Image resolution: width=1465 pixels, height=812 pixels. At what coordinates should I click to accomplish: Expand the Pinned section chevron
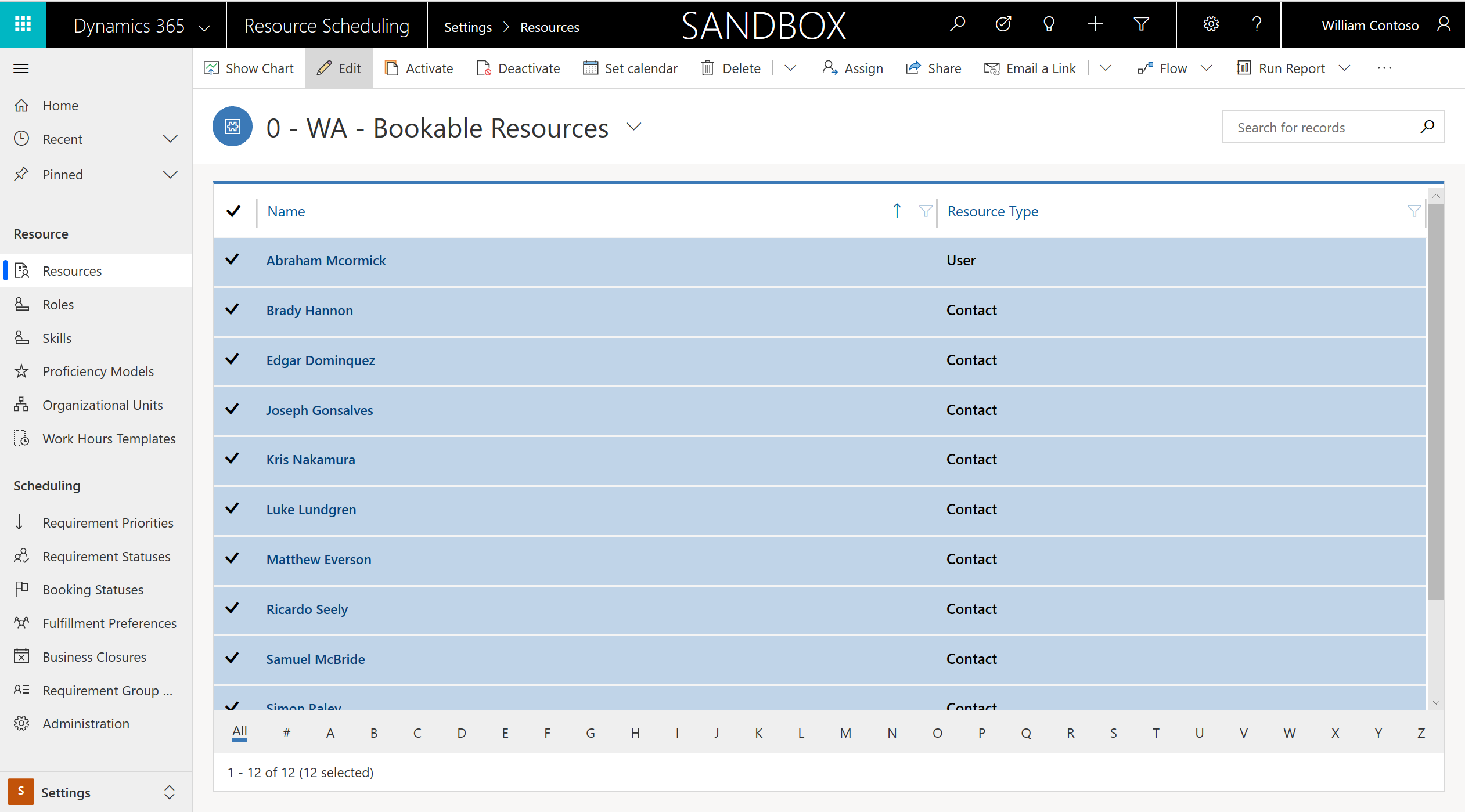[170, 174]
